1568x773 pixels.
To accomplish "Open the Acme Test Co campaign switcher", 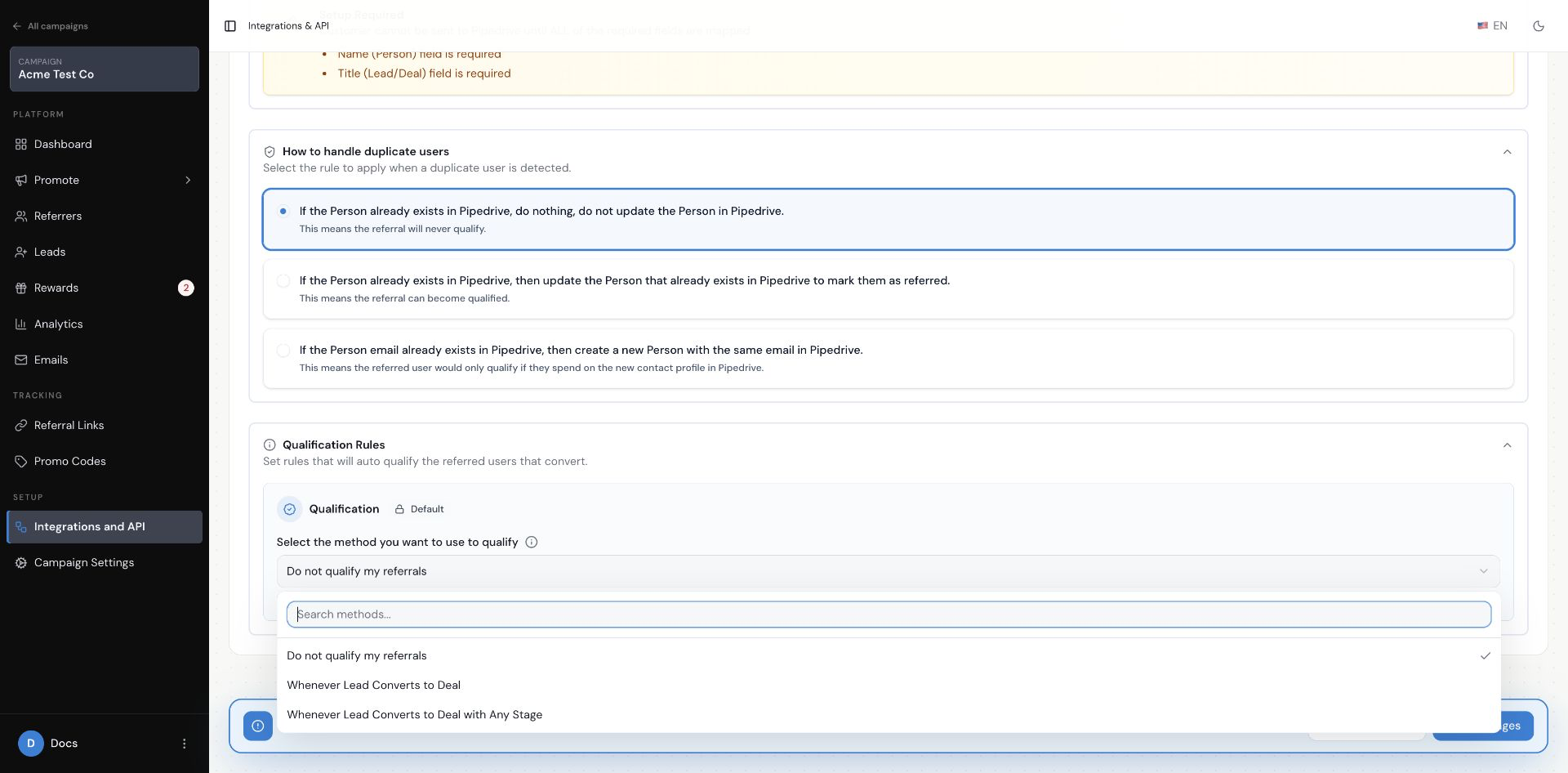I will [105, 69].
